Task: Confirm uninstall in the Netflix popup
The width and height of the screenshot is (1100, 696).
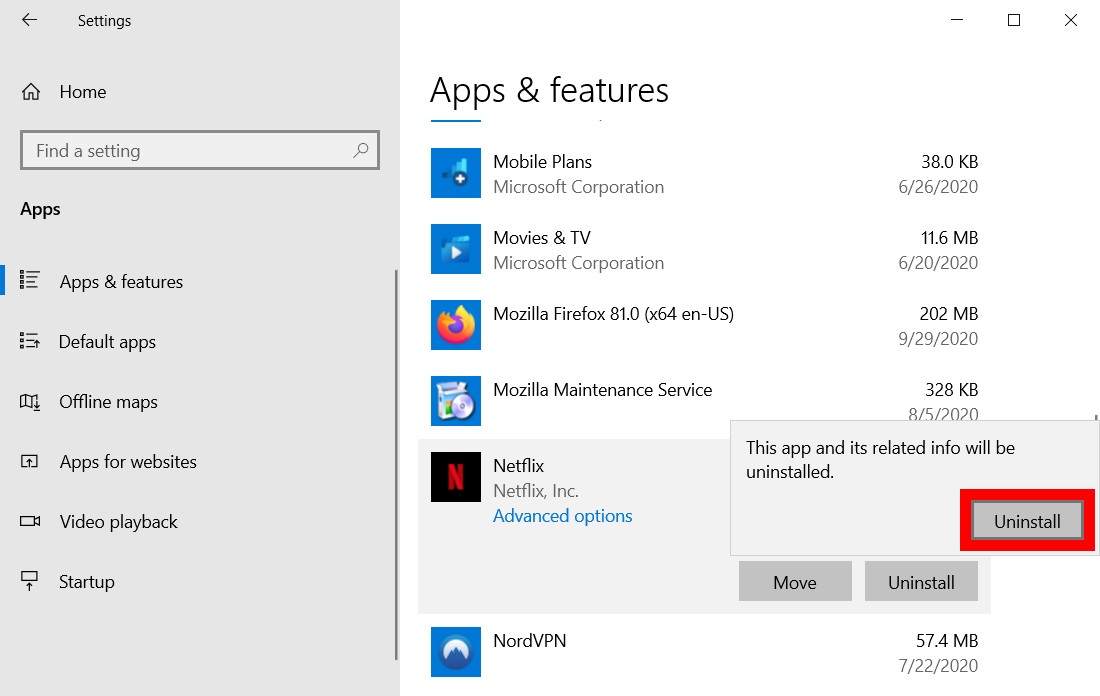Action: click(x=1027, y=520)
